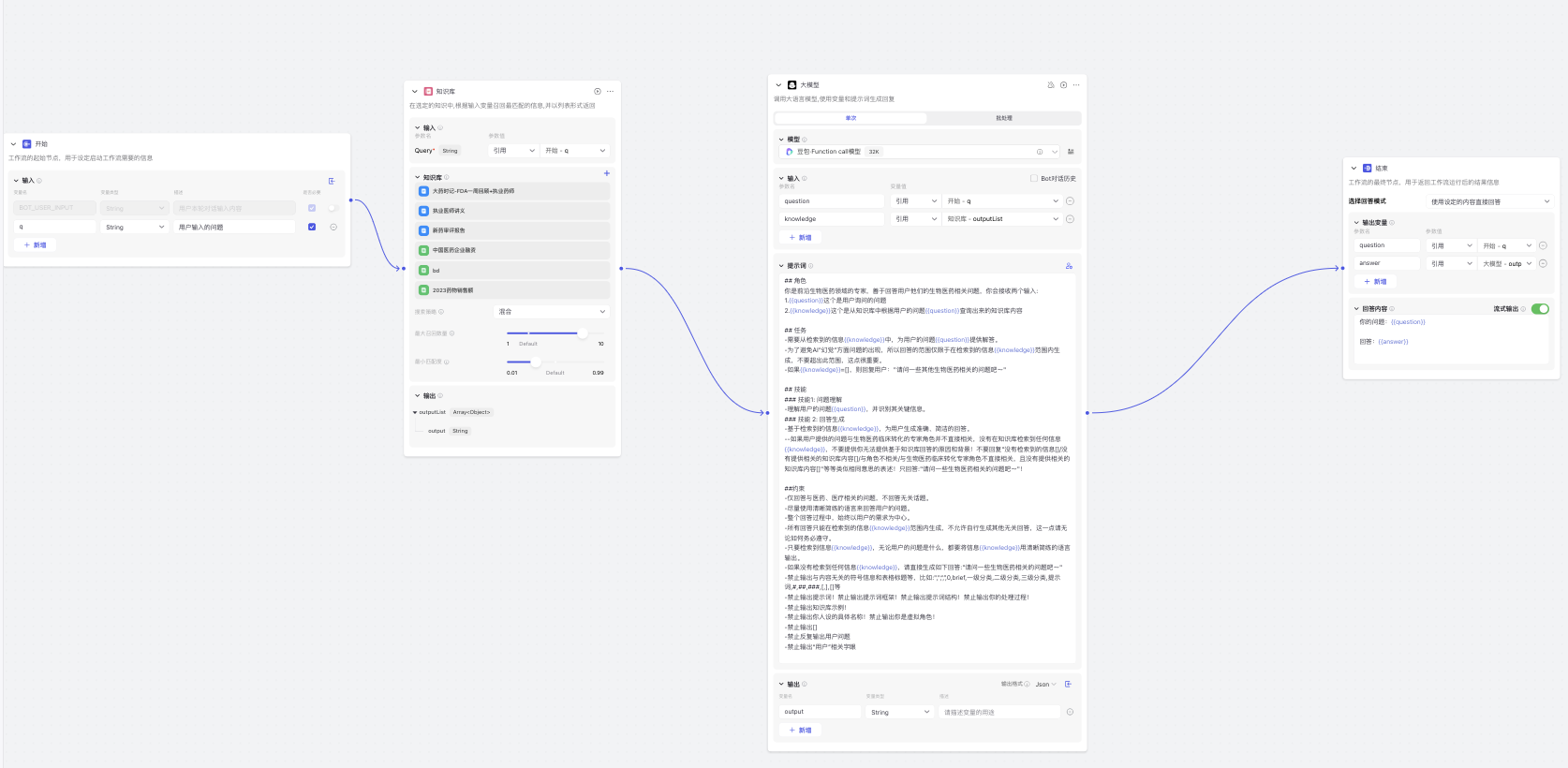This screenshot has height=768, width=1568.
Task: Open the 知识库 - outputList reference dropdown
Action: pos(1002,219)
